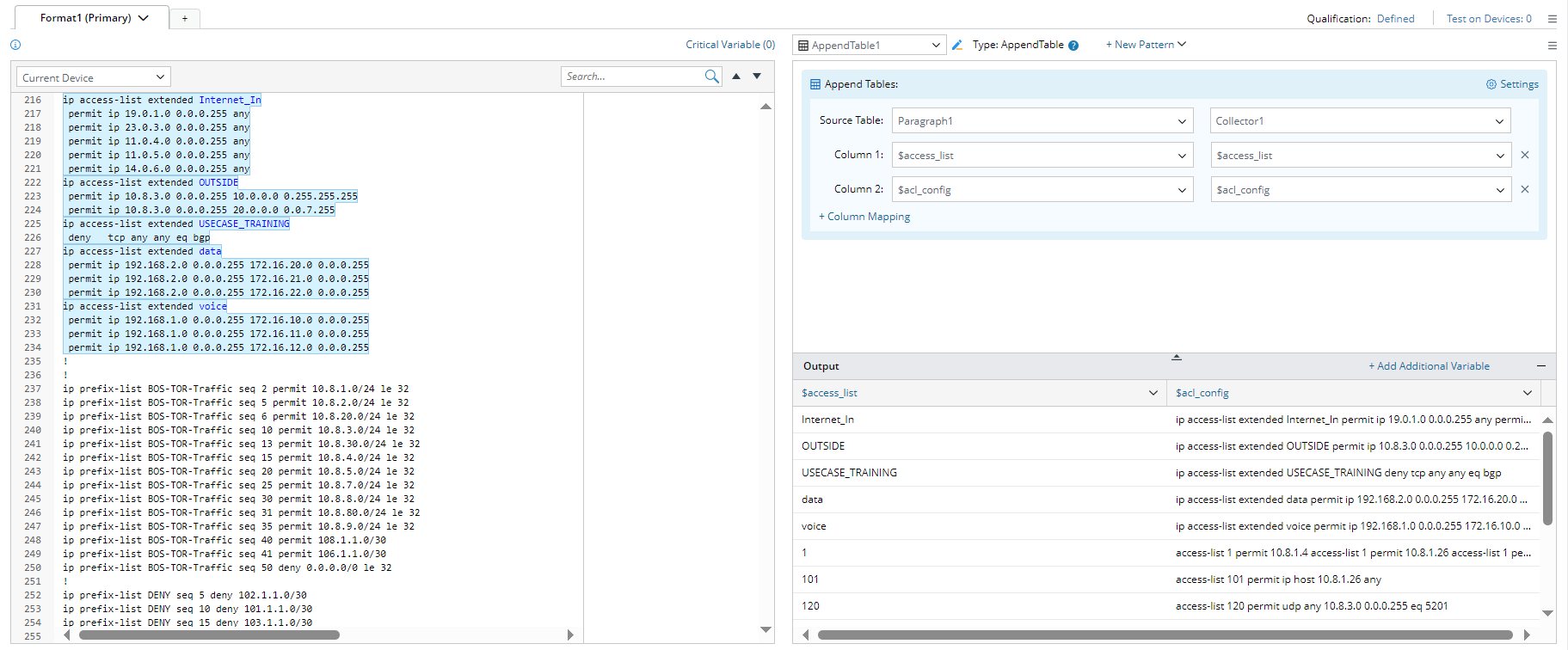The height and width of the screenshot is (650, 1568).
Task: Click the pencil edit icon beside AppendTable1
Action: click(957, 45)
